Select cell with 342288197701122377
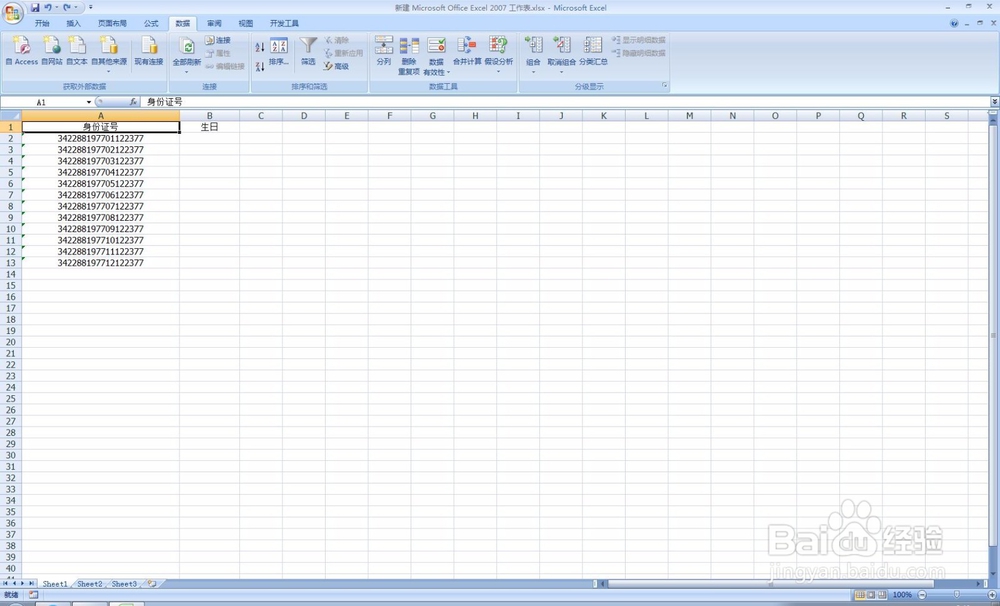This screenshot has height=606, width=1000. (101, 138)
